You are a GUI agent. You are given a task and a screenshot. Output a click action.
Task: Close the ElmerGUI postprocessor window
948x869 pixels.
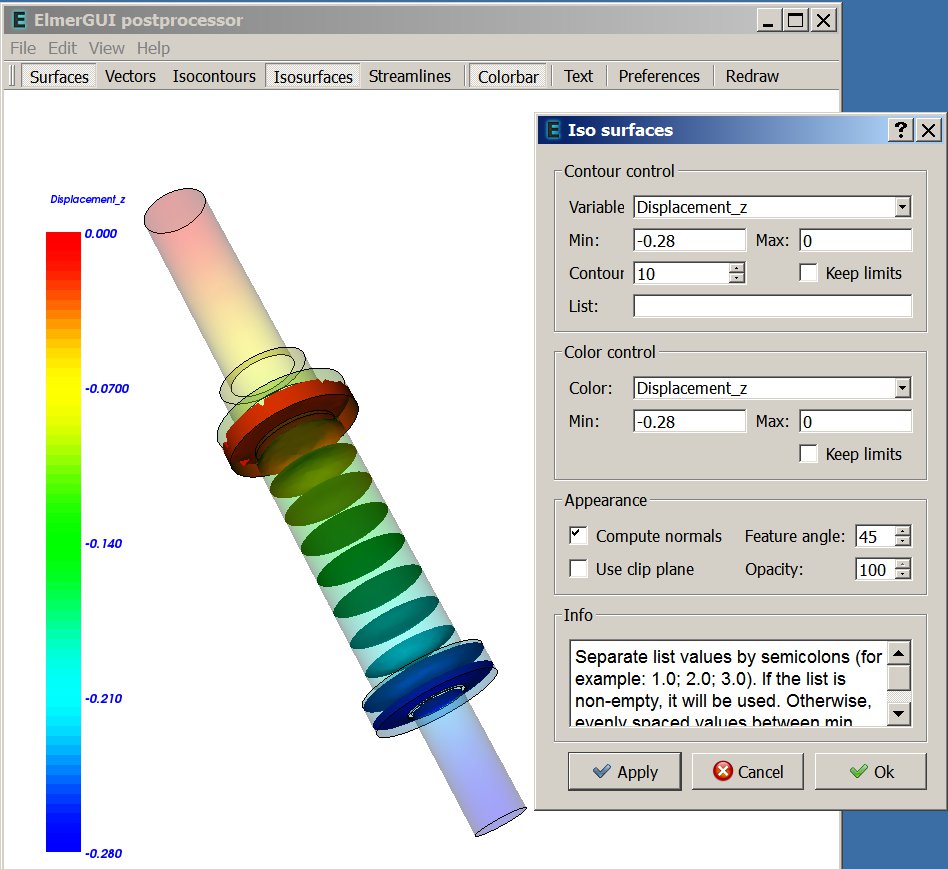click(823, 21)
